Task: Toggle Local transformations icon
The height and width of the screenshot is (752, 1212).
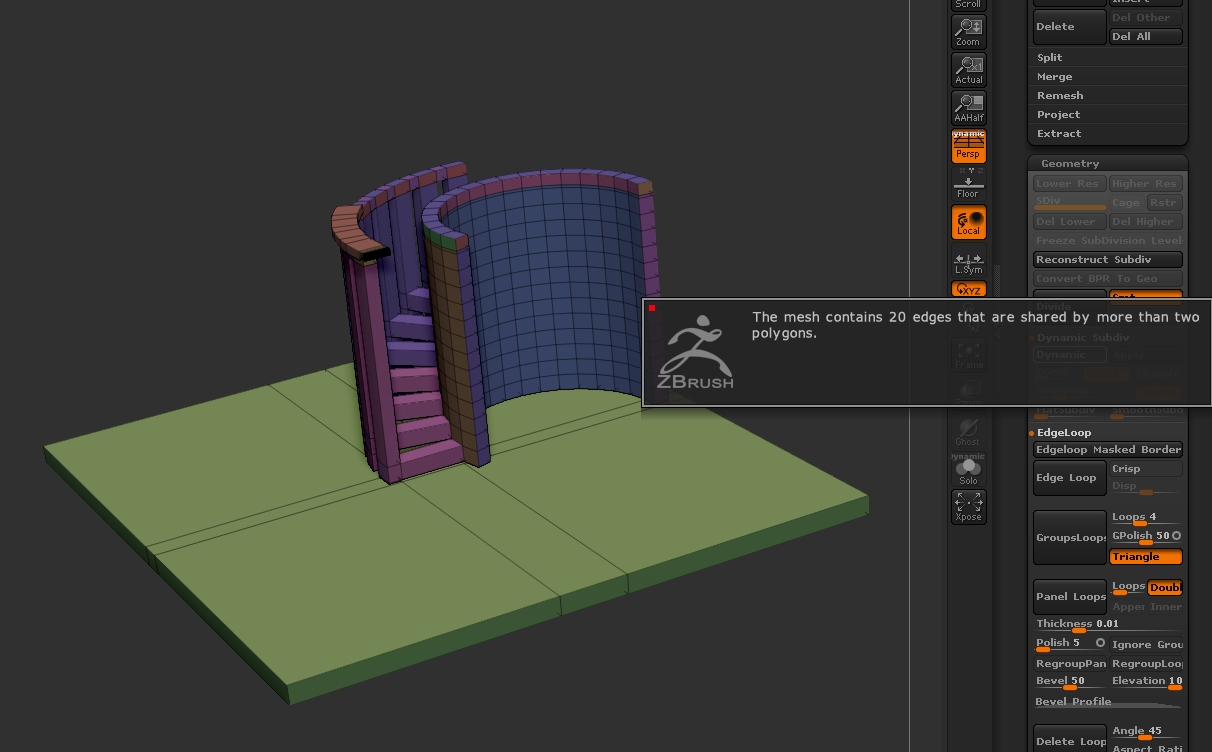Action: pos(968,222)
